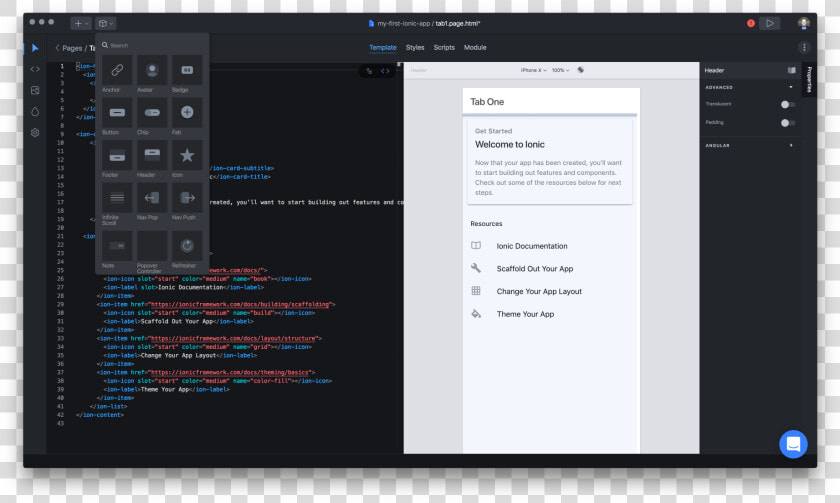
Task: Switch to the Styles tab
Action: [x=415, y=48]
